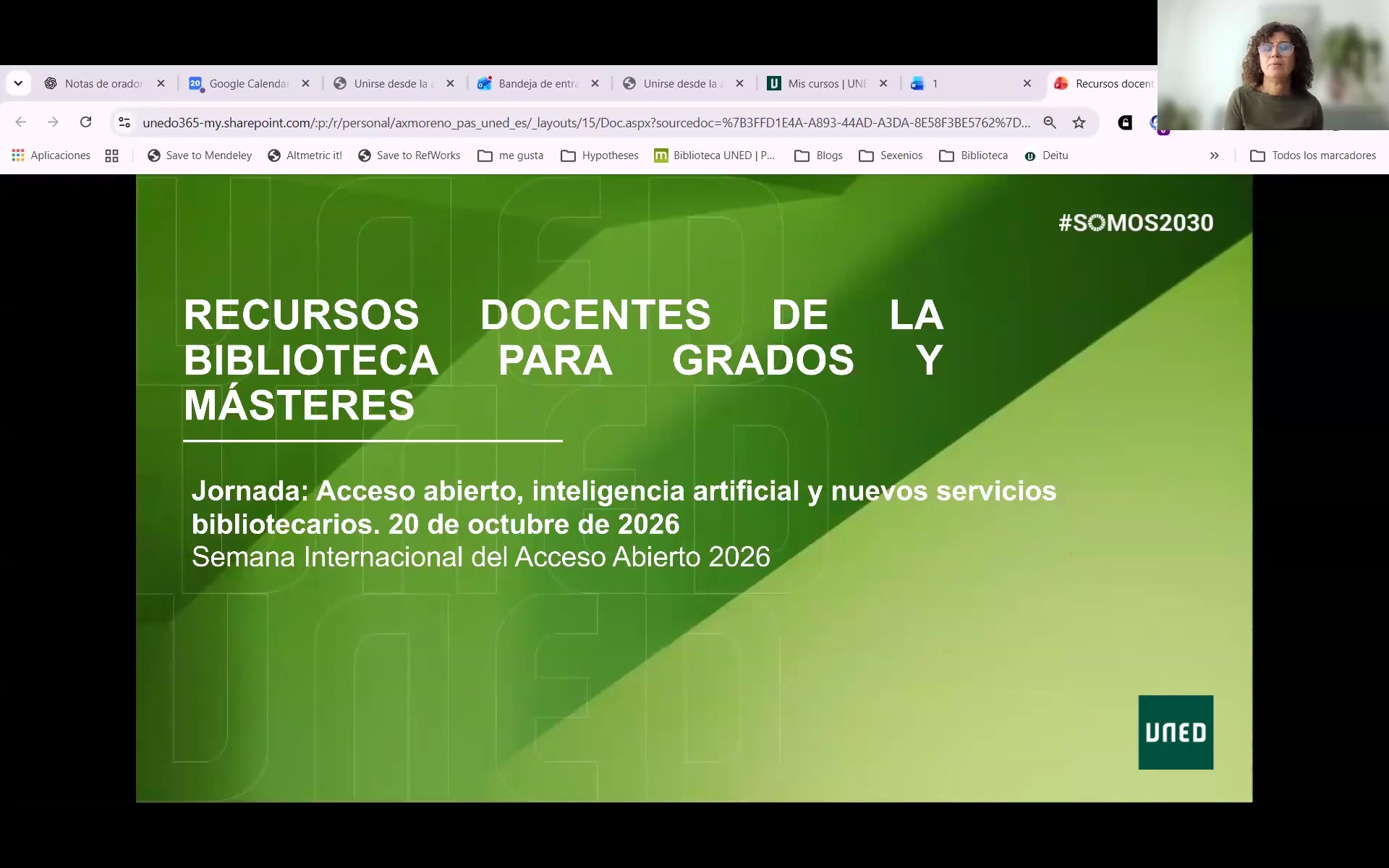Open the Deitu bookmark

[x=1046, y=156]
